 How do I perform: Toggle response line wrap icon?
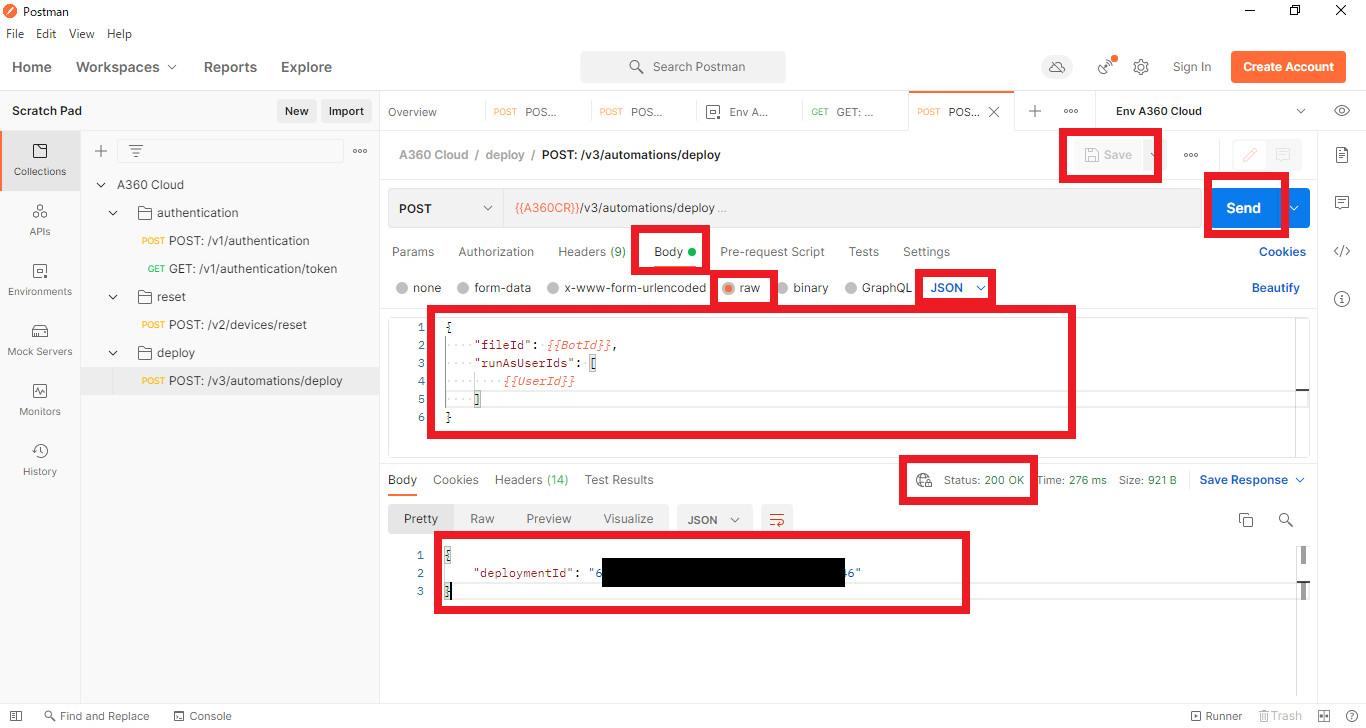(776, 519)
